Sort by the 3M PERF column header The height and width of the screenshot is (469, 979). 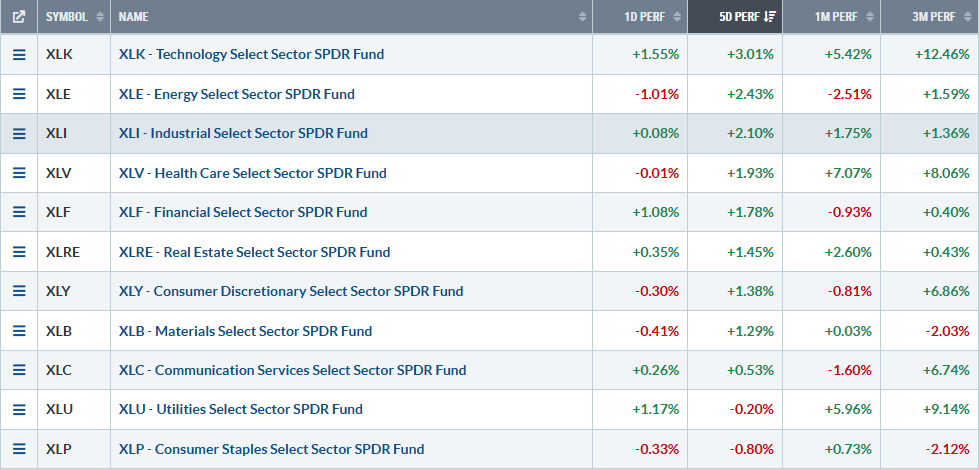coord(939,17)
